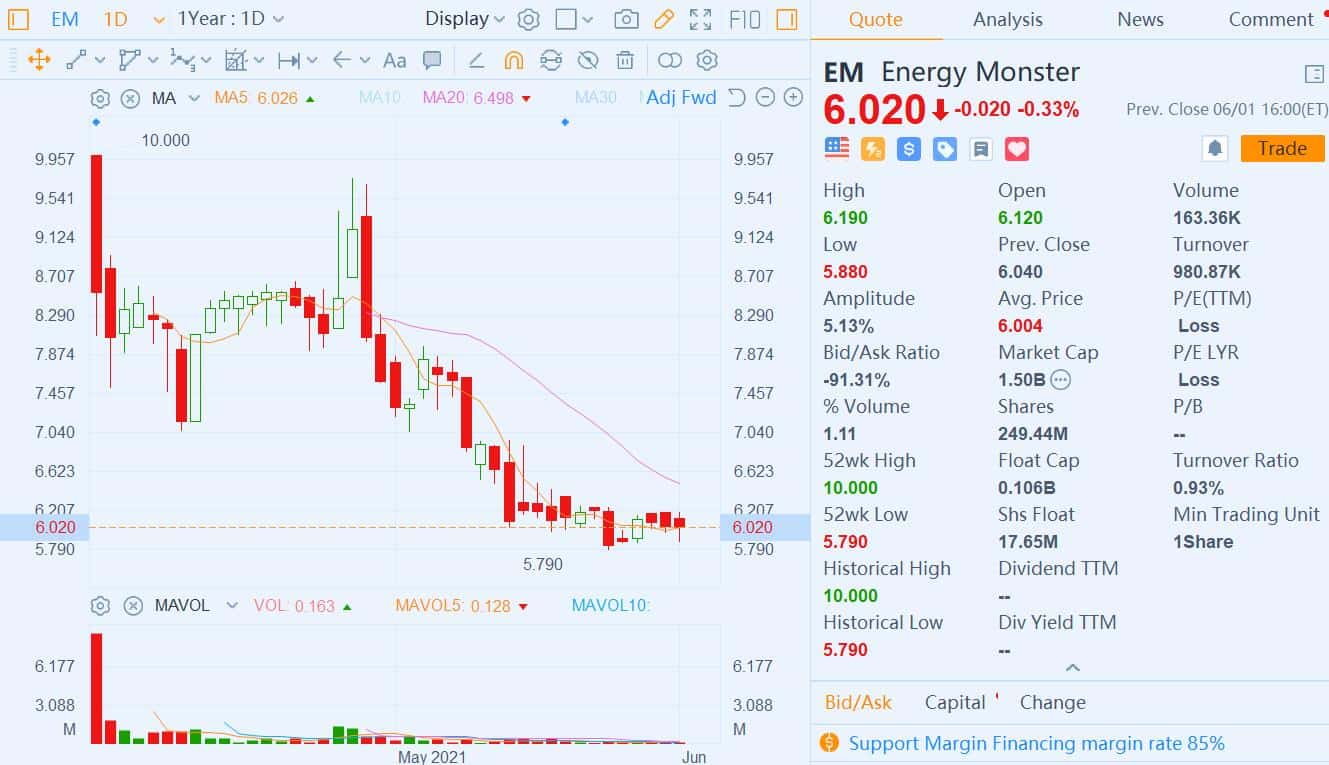Viewport: 1329px width, 765px height.
Task: Click the screenshot camera icon
Action: click(x=626, y=19)
